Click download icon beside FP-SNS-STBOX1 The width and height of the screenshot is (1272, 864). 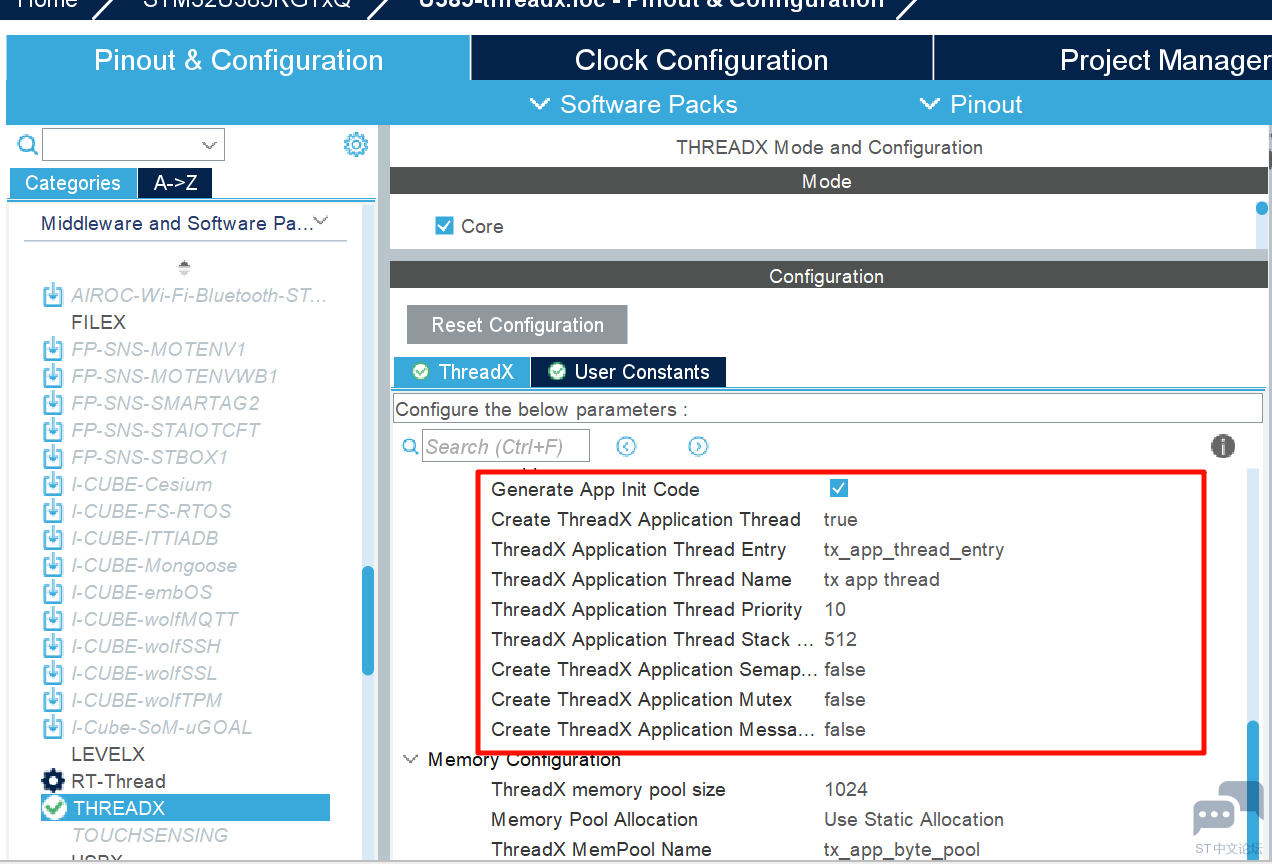52,458
